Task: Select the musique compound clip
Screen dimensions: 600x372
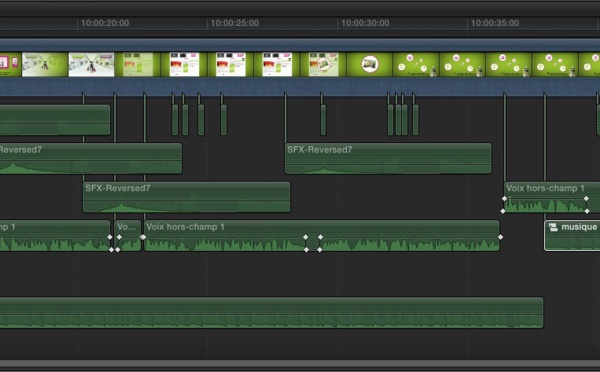Action: click(x=572, y=235)
